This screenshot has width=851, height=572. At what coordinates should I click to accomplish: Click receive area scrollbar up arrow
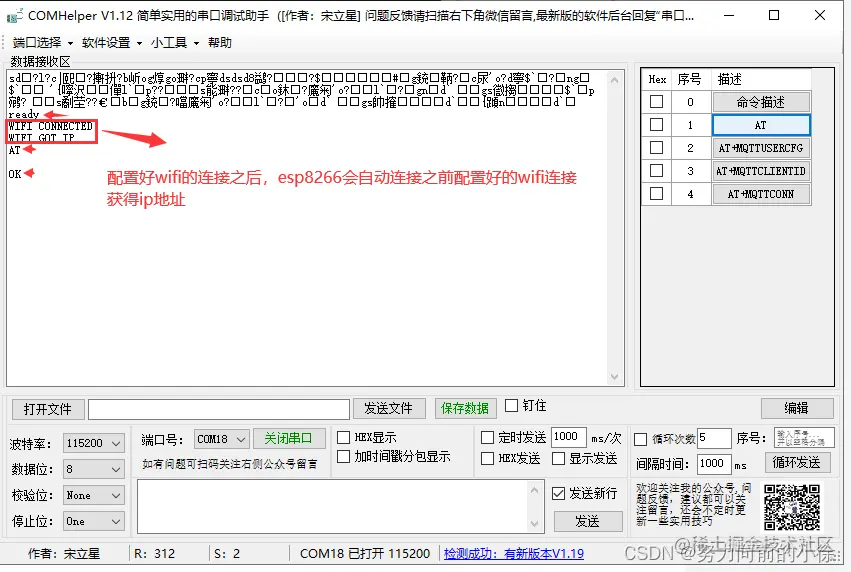(614, 80)
